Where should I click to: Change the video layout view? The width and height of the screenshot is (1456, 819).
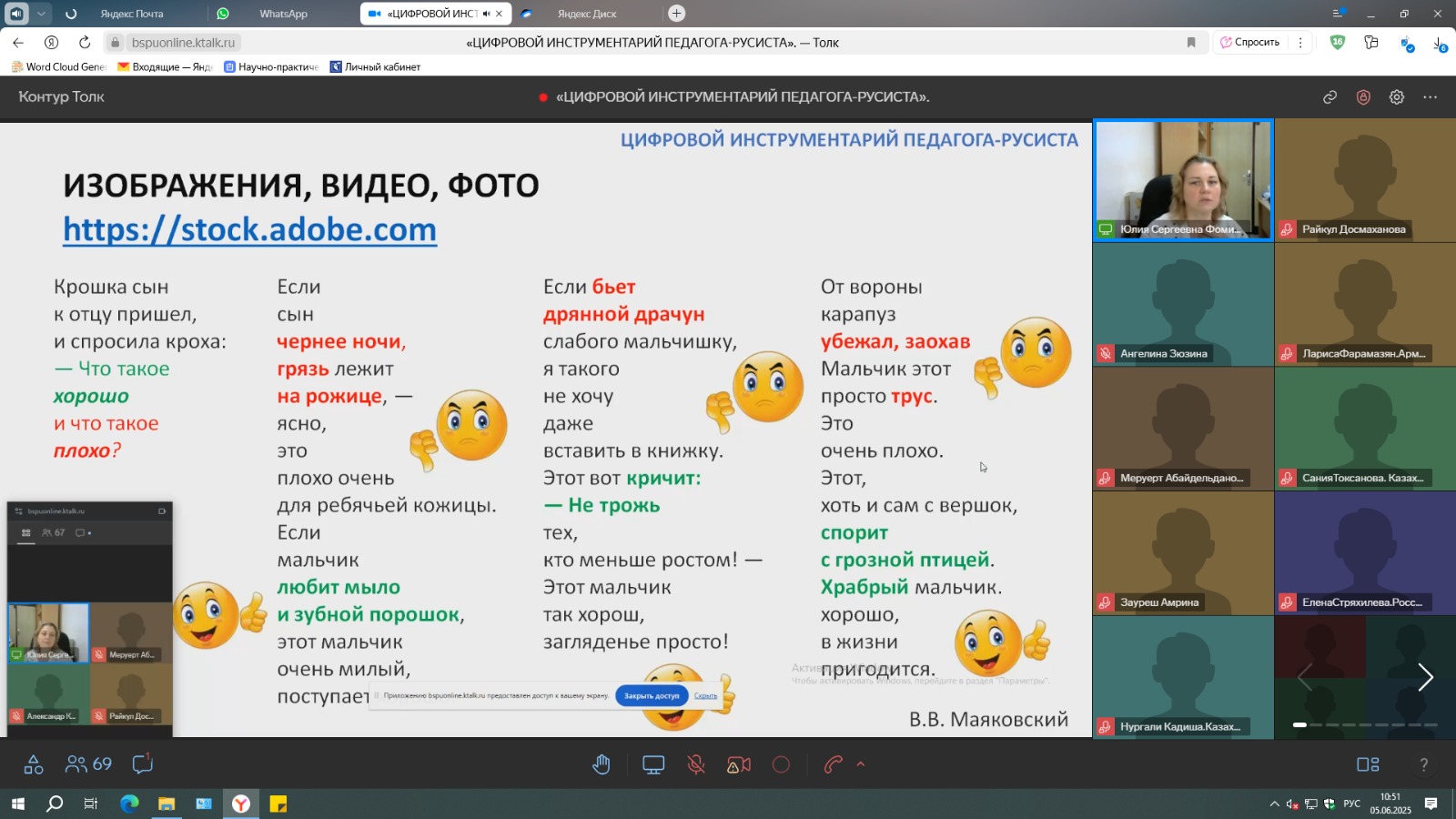click(1368, 764)
